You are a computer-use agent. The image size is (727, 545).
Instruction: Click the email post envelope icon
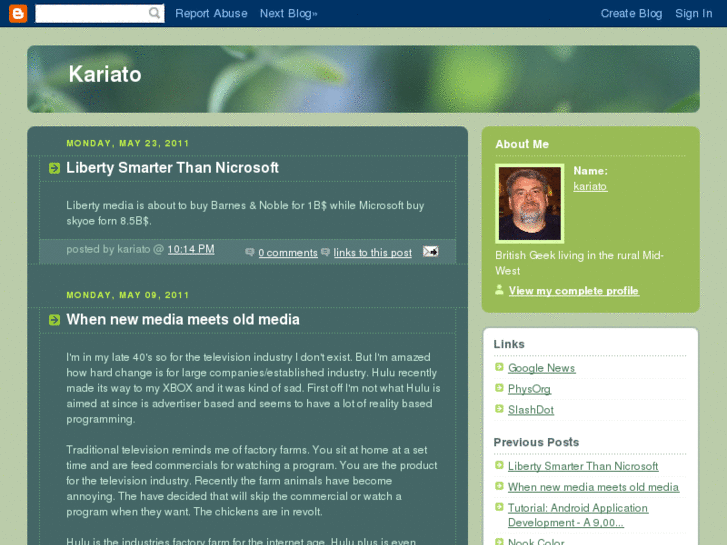(x=431, y=251)
